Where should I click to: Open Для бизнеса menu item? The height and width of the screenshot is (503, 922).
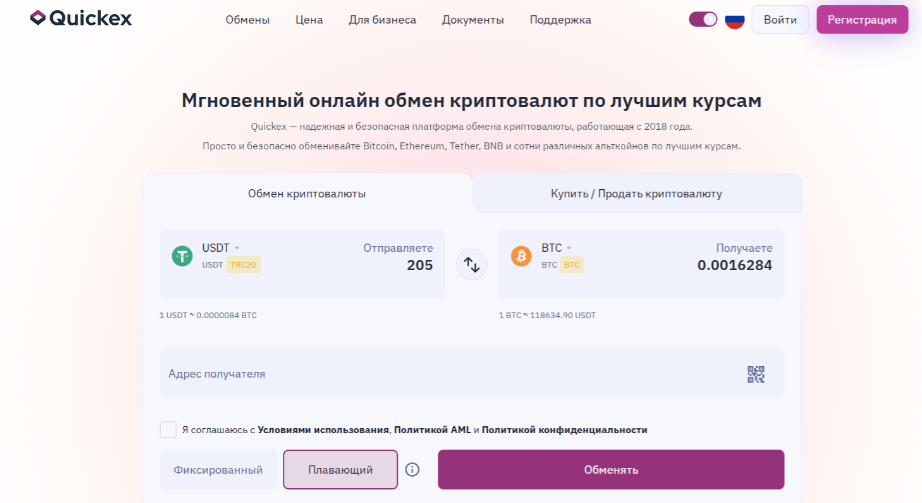(382, 20)
